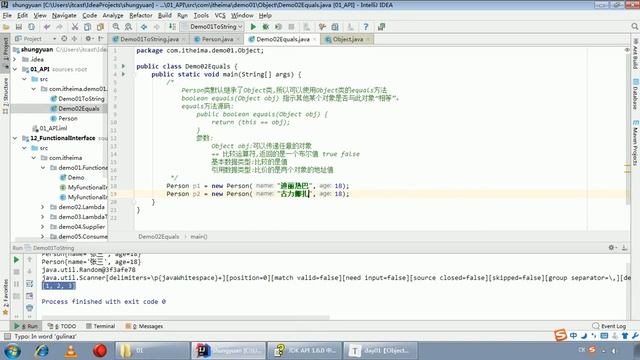Viewport: 640px width, 360px height.
Task: Click the navigate Forward arrow icon
Action: 156,27
